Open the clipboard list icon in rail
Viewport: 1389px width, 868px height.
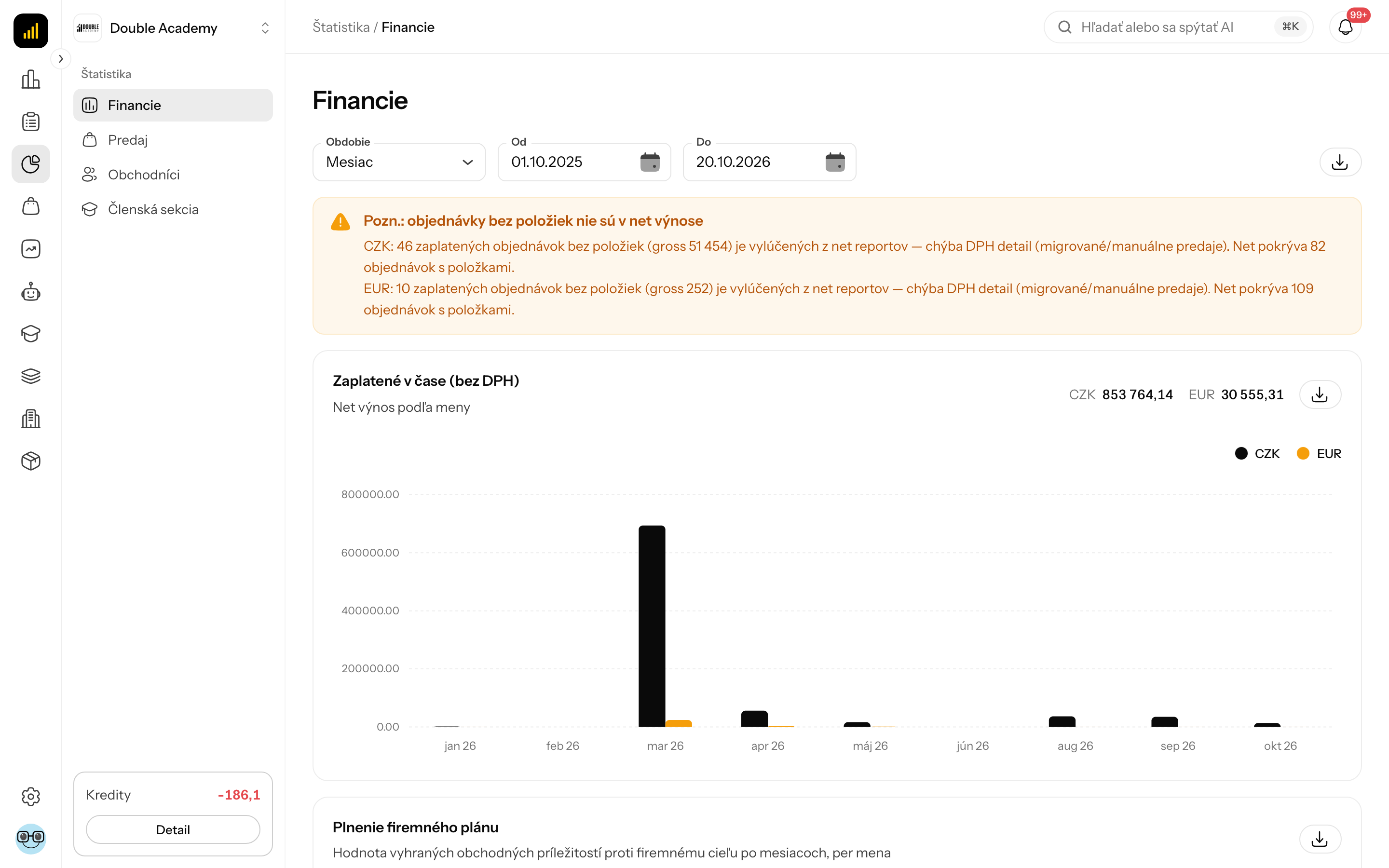30,122
